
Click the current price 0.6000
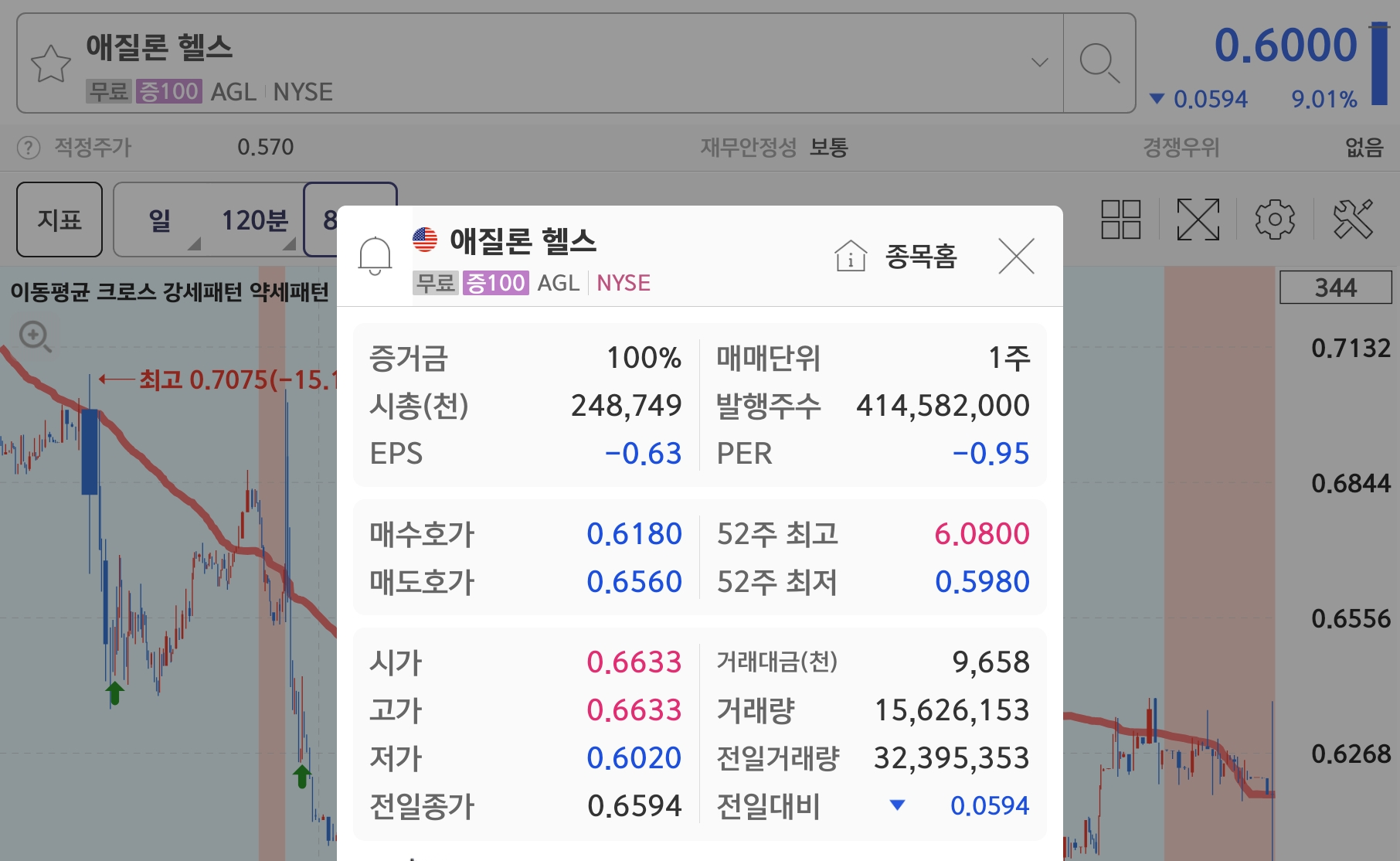click(1286, 45)
